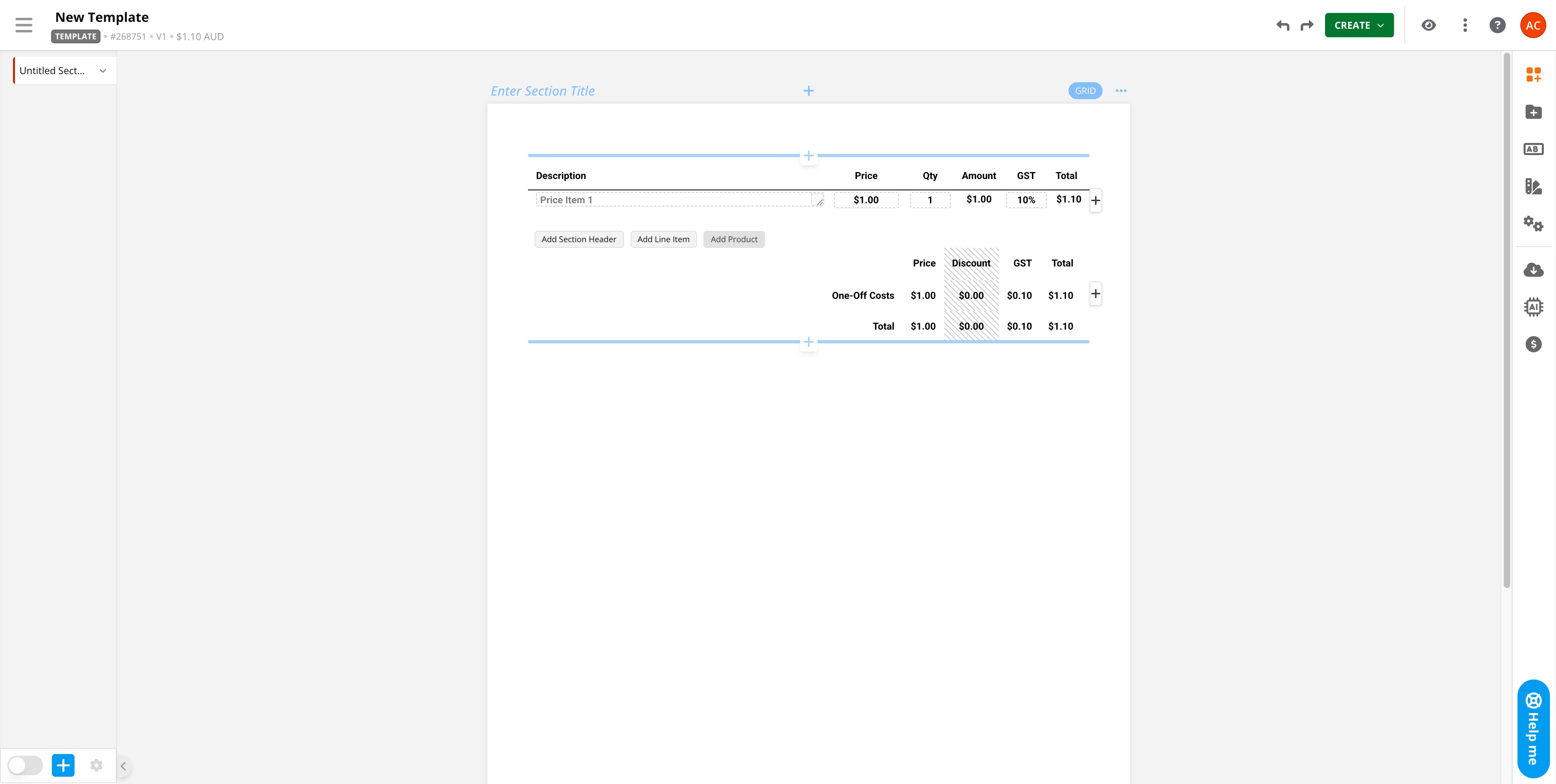Open the styles paint swatch icon
The image size is (1556, 784).
coord(1533,187)
